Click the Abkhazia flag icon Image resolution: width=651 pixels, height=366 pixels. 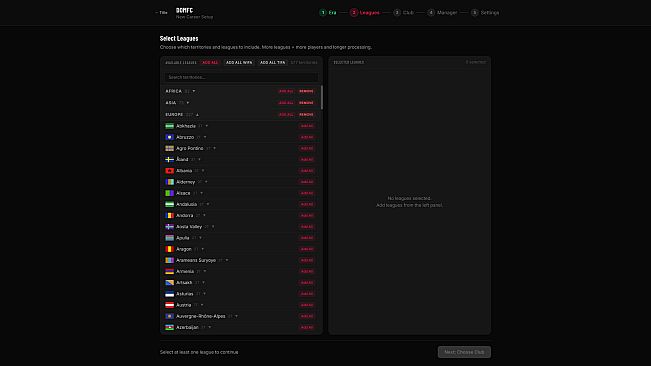(x=169, y=126)
